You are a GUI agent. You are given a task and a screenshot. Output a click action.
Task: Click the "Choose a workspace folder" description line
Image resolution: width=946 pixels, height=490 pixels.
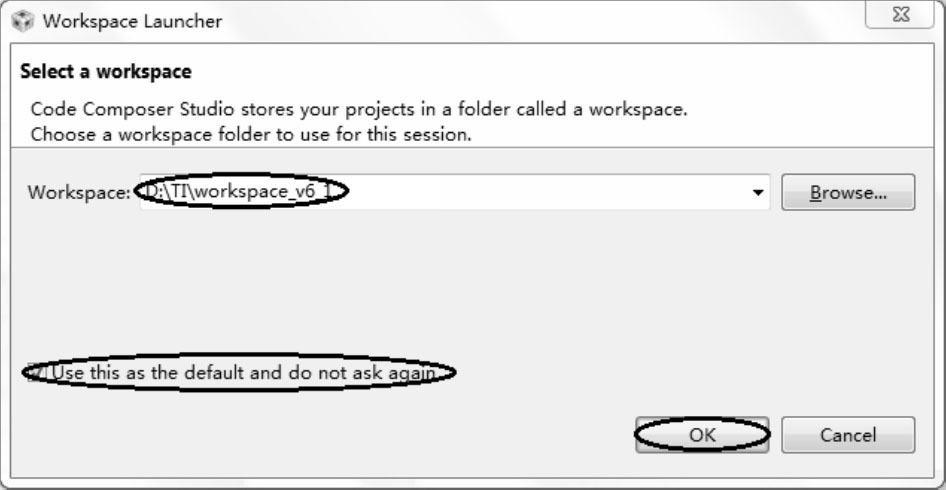coord(265,132)
